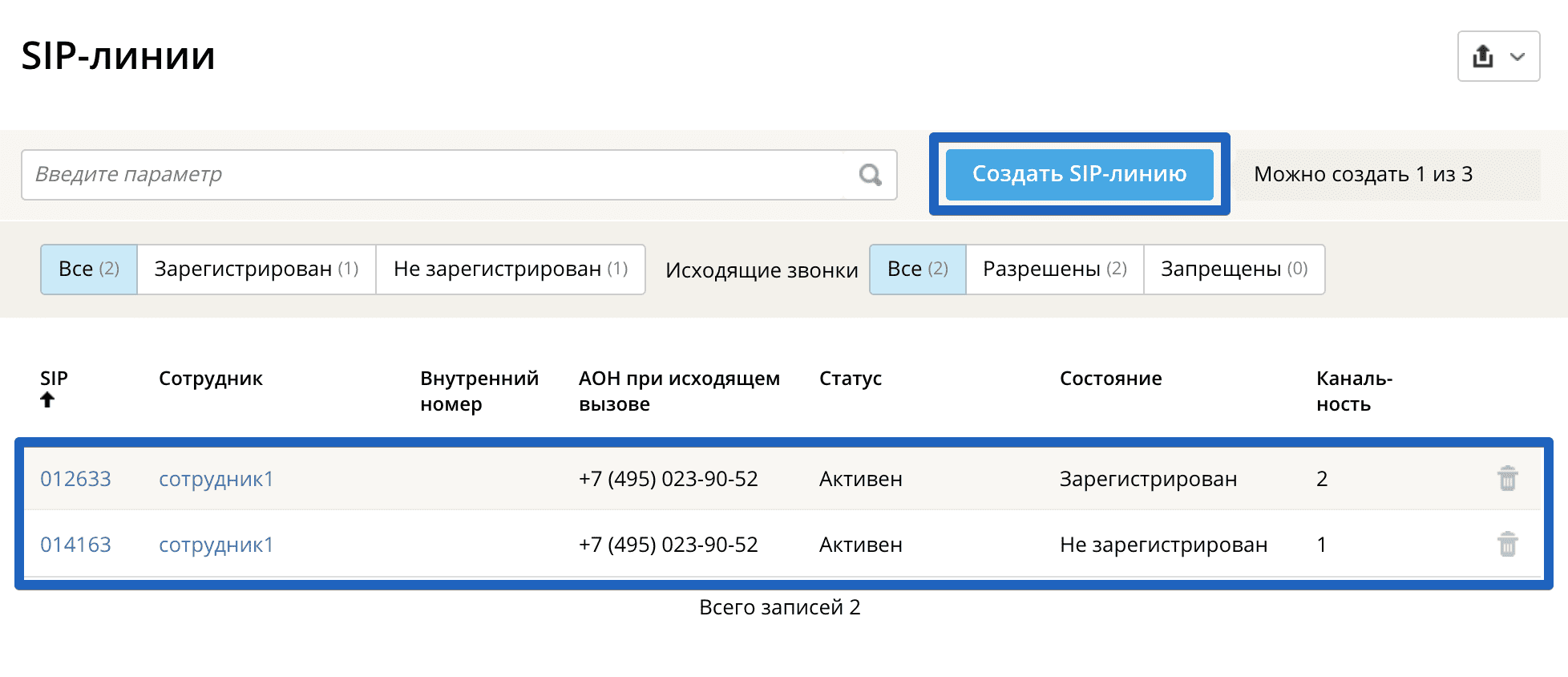Click channel count '1' in second row
This screenshot has width=1568, height=677.
coord(1321,545)
